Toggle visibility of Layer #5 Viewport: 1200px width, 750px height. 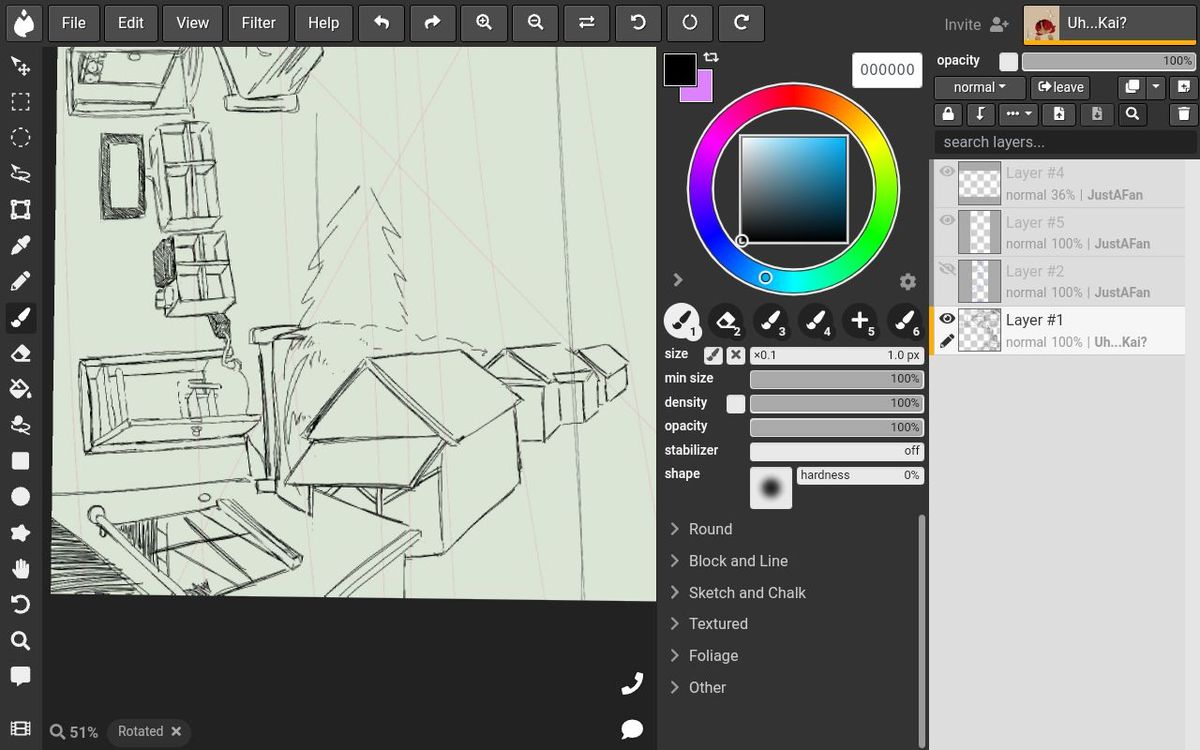coord(946,220)
